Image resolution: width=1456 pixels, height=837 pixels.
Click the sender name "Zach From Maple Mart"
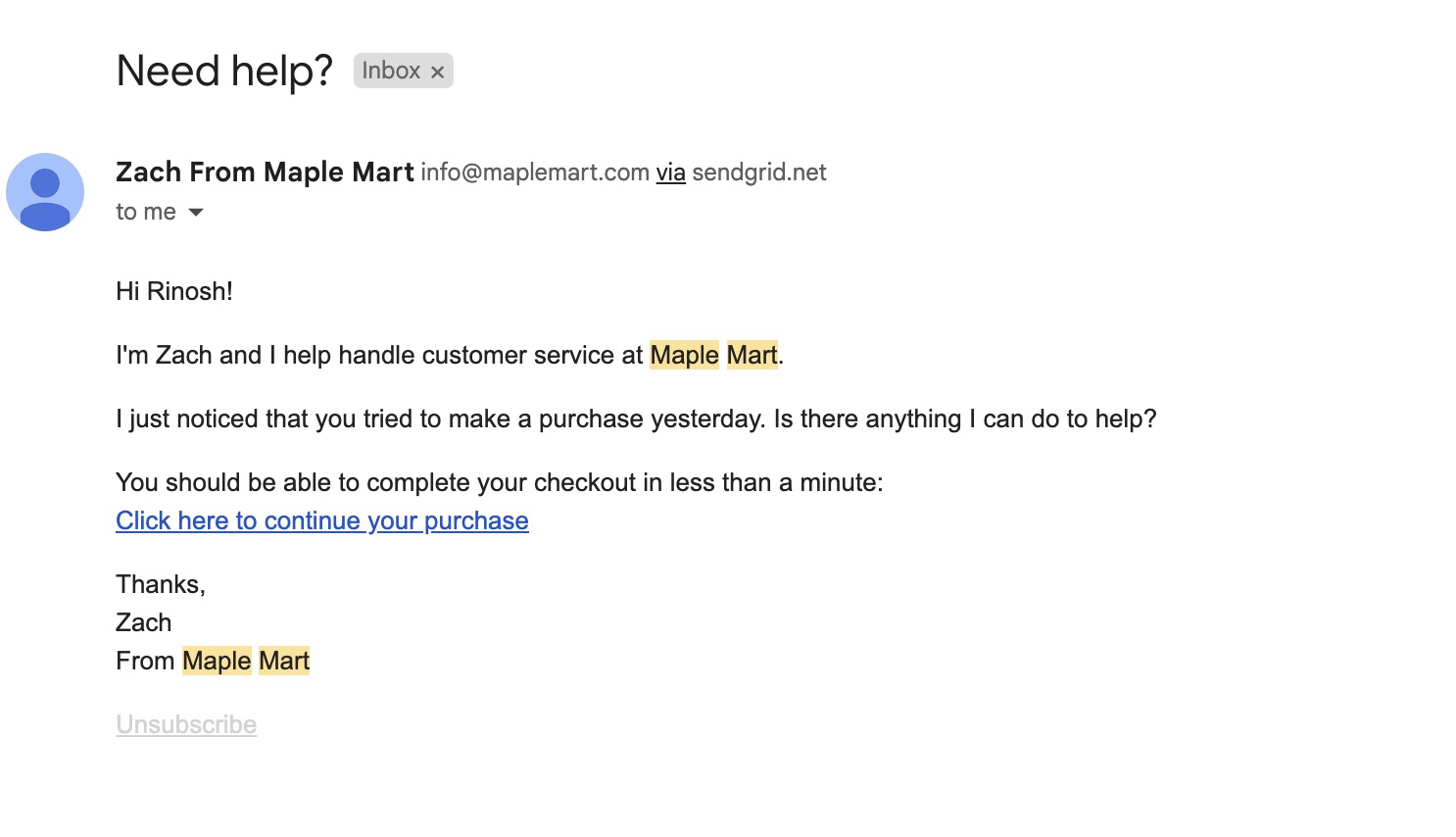[x=265, y=172]
